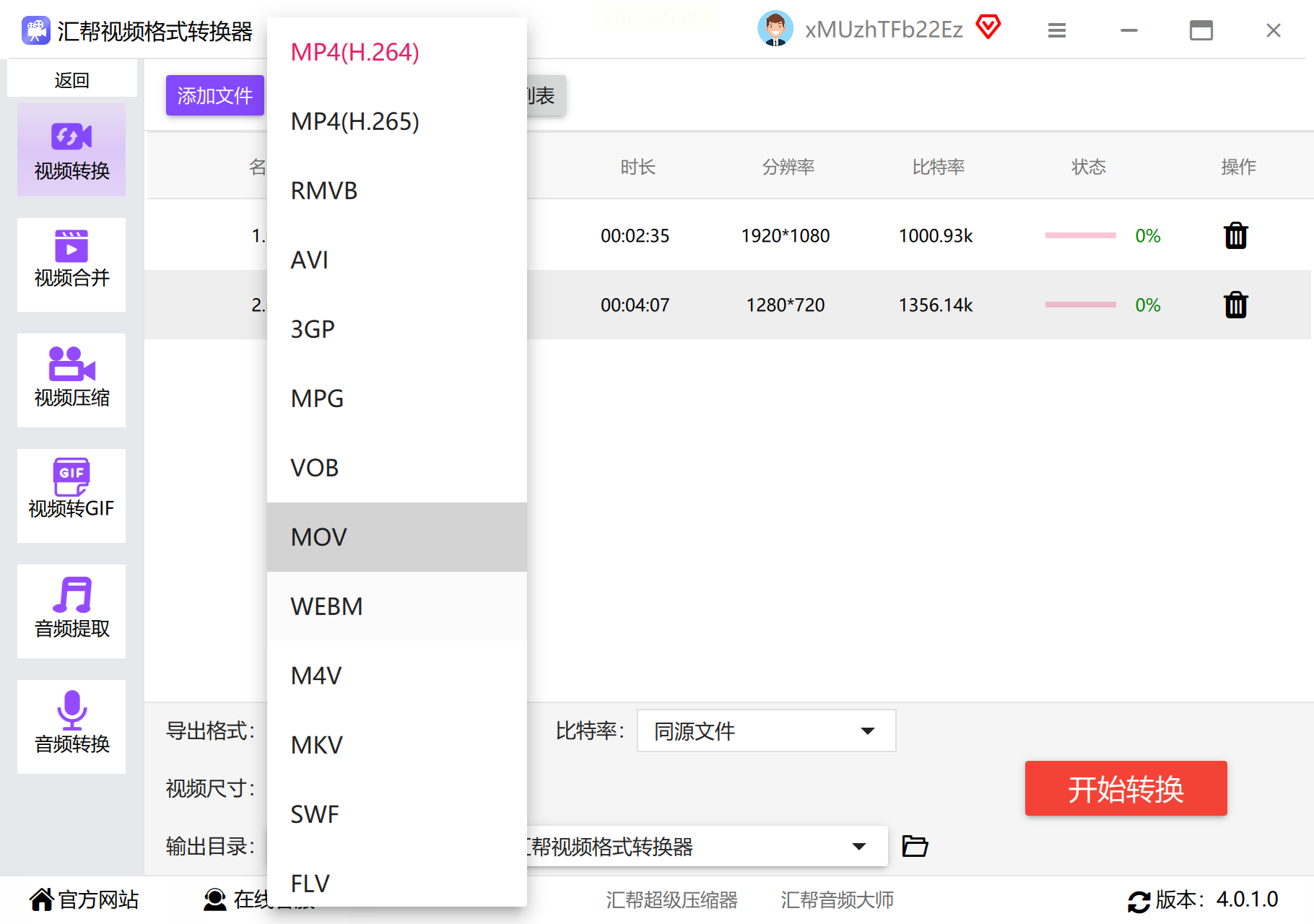Click username xMUzhTFb22Ez

(884, 30)
